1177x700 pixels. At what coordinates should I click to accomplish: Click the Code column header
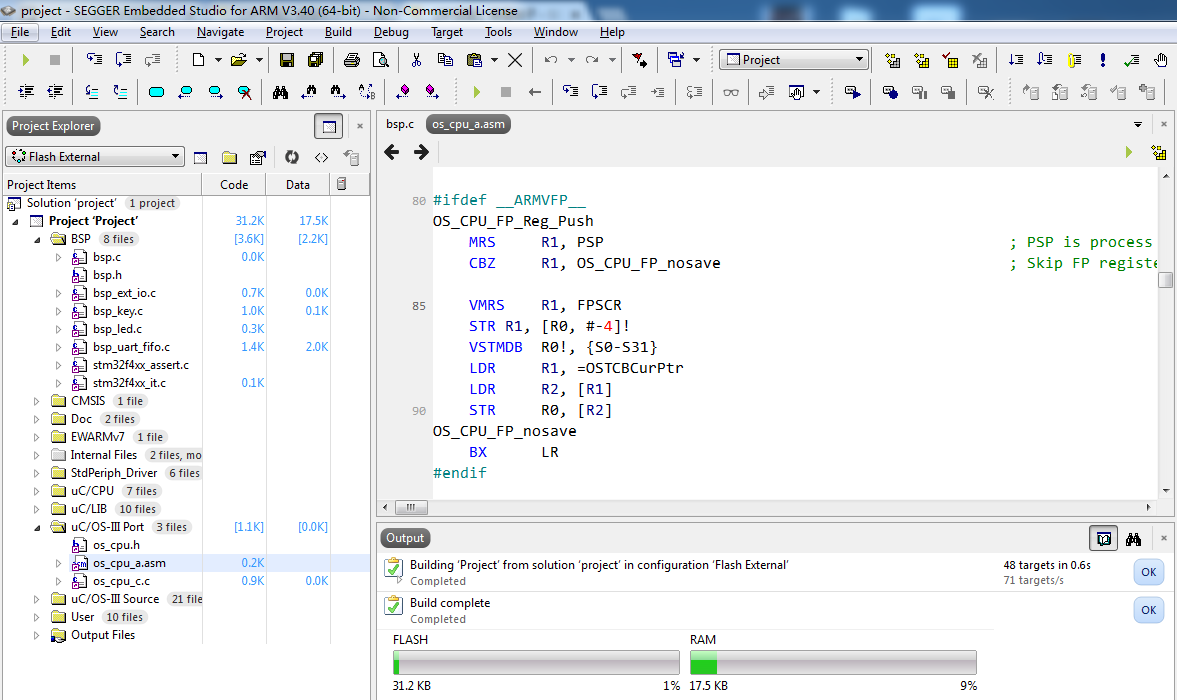click(234, 185)
